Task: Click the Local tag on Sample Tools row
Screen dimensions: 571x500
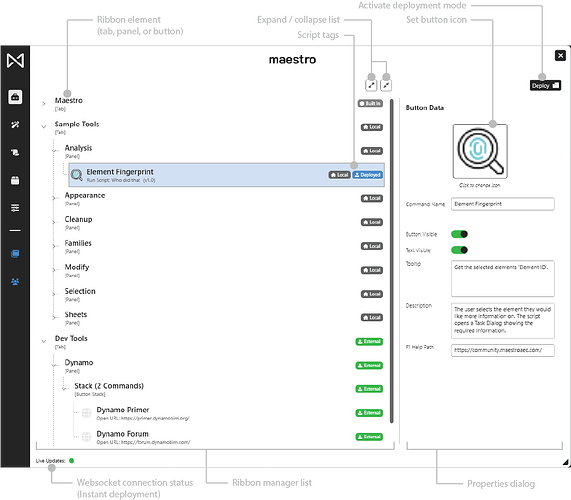Action: coord(372,127)
